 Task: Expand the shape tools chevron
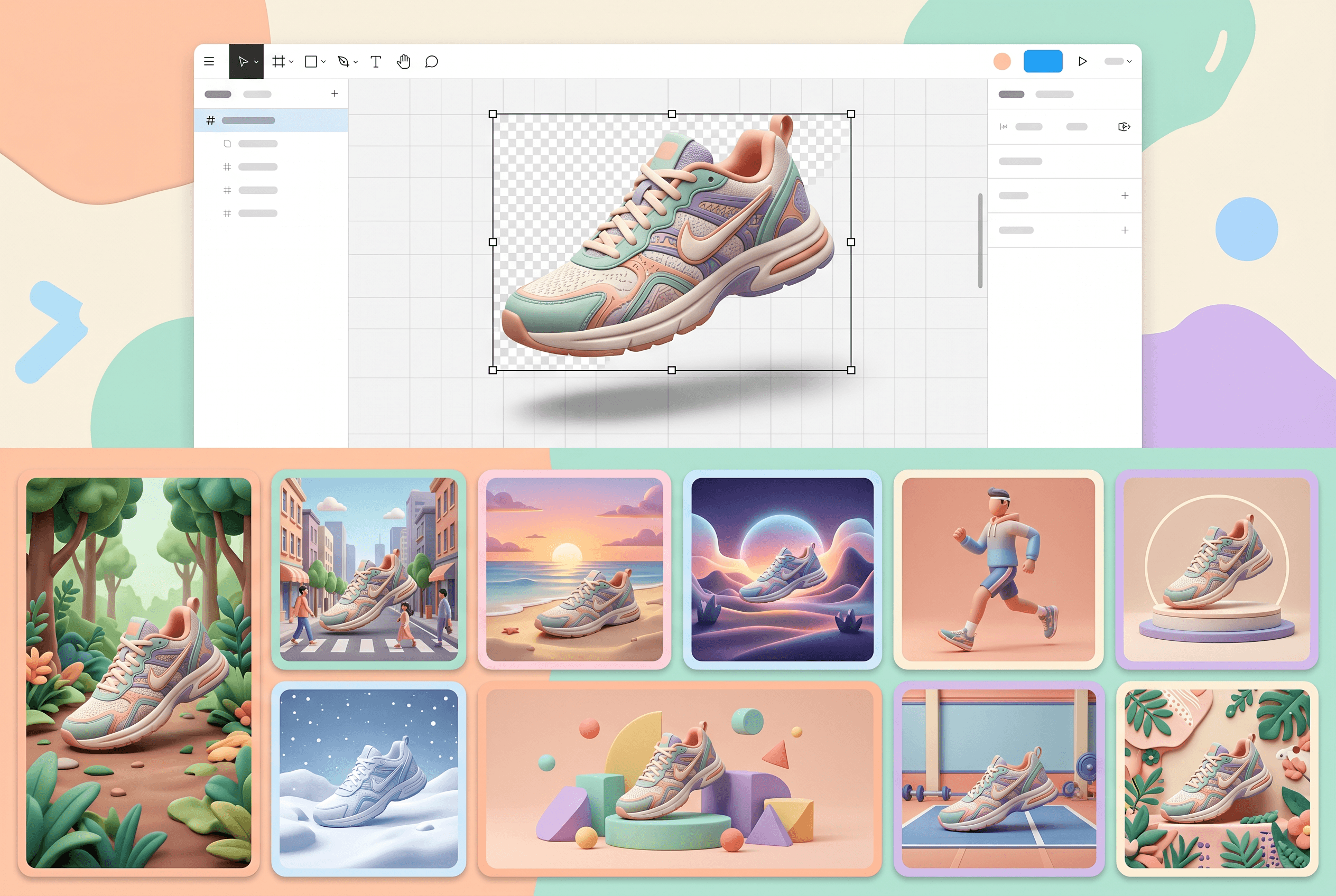click(x=323, y=62)
